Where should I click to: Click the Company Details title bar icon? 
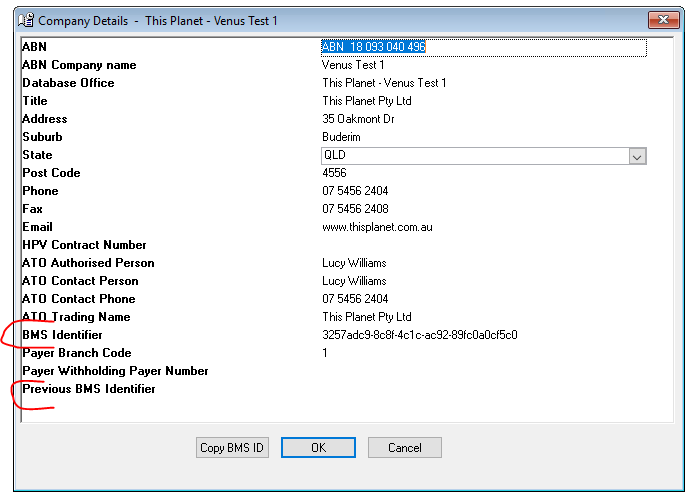tap(26, 20)
